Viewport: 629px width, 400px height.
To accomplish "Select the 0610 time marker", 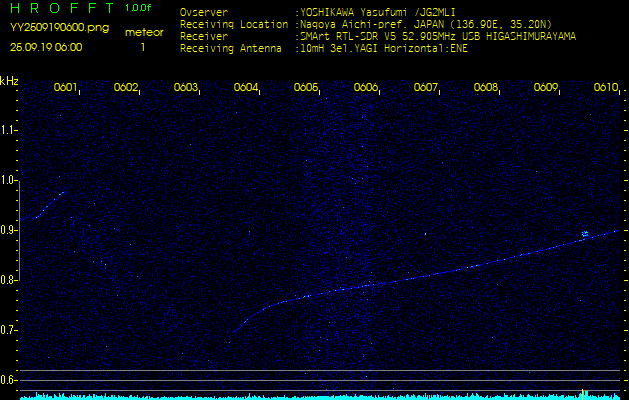I will (606, 88).
